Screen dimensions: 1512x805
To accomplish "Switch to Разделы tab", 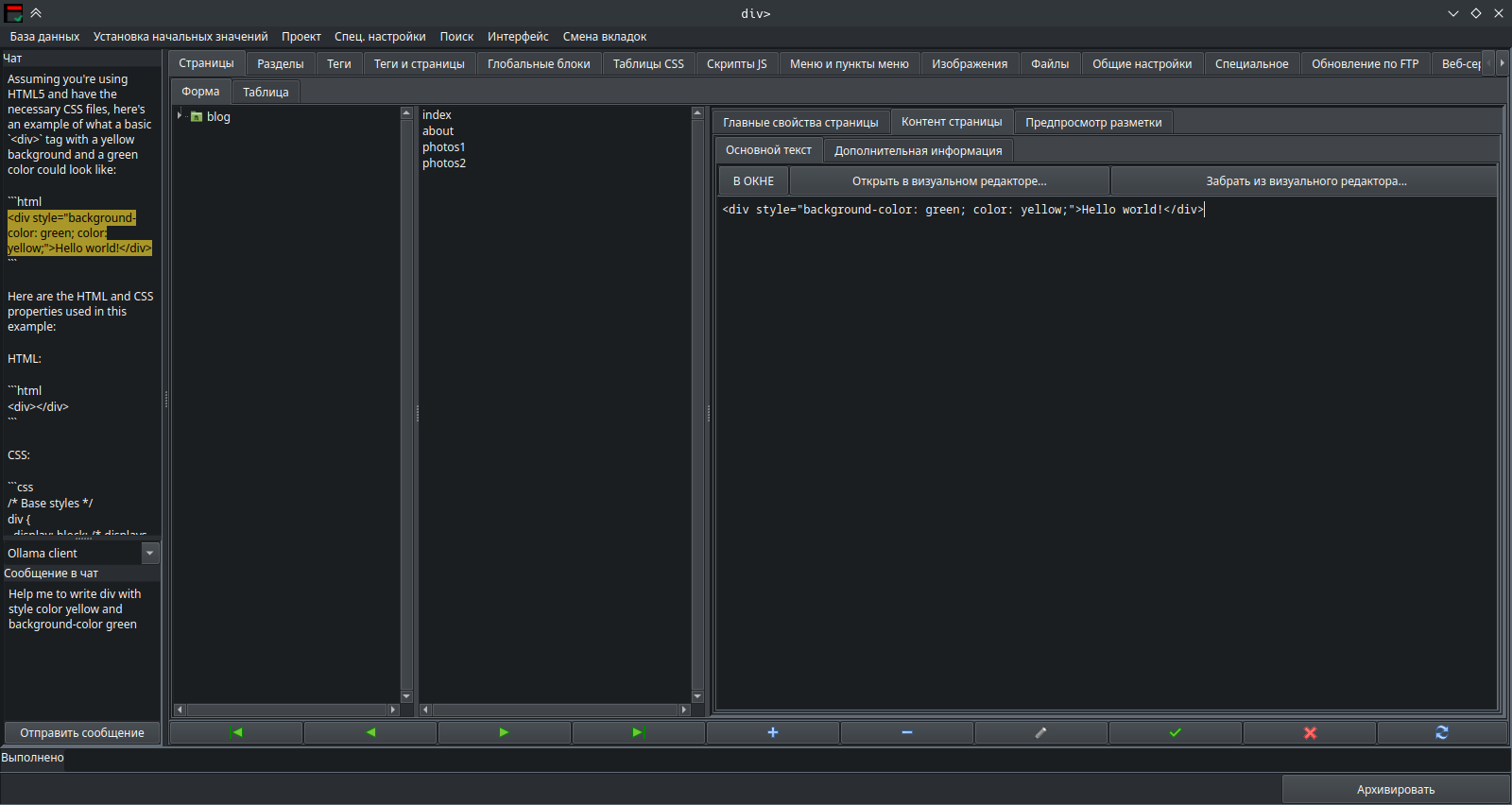I will point(281,64).
